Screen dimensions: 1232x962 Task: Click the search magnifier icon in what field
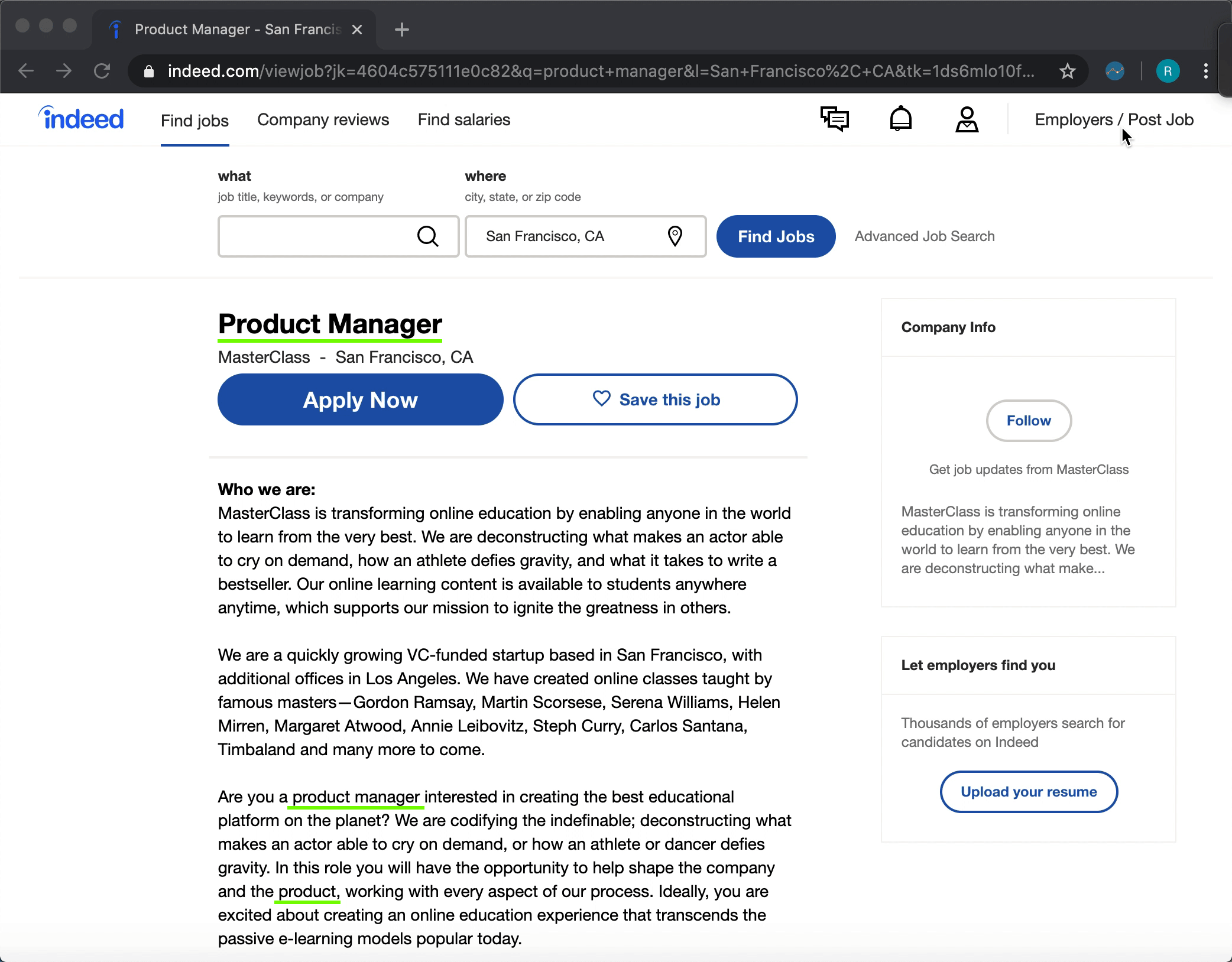[x=427, y=236]
